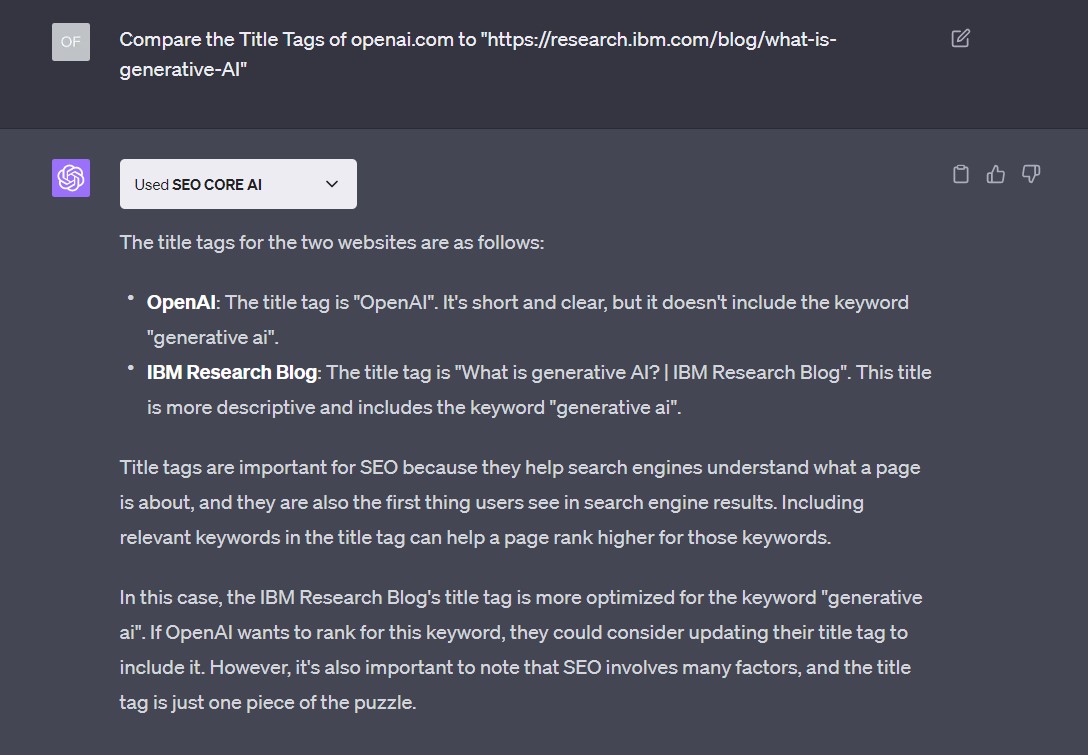The width and height of the screenshot is (1088, 755).
Task: Click the bold 'IBM Research Blog' bullet heading
Action: (232, 373)
